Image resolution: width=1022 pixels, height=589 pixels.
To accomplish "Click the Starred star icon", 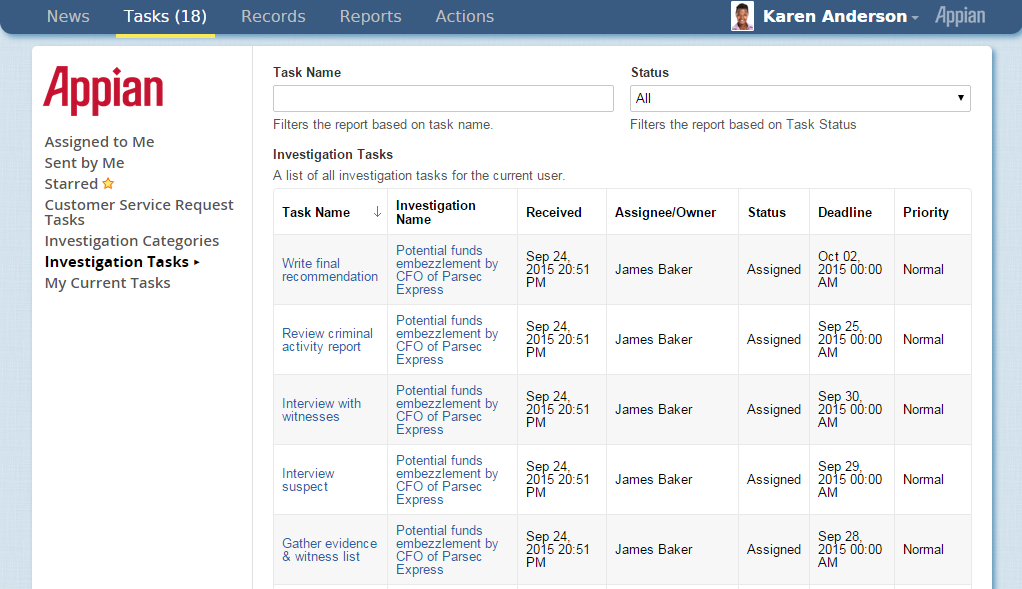I will coord(108,184).
